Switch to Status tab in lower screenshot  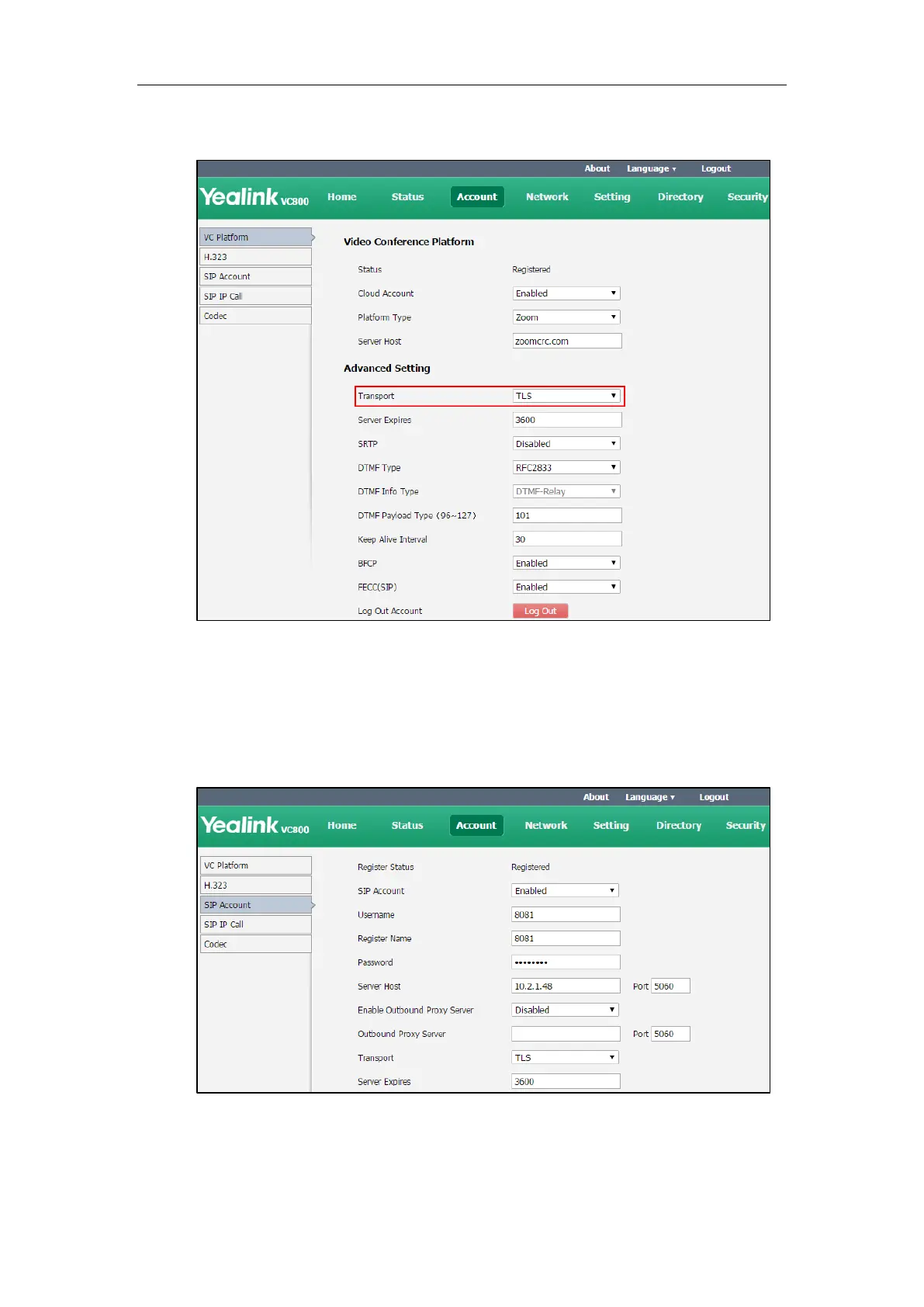pos(407,826)
